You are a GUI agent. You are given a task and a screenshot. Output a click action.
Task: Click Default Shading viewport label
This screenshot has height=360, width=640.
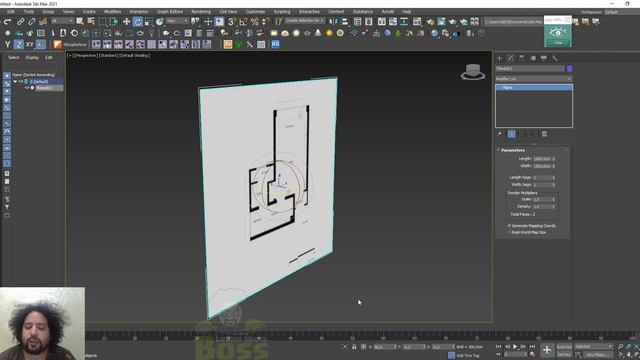[x=135, y=56]
